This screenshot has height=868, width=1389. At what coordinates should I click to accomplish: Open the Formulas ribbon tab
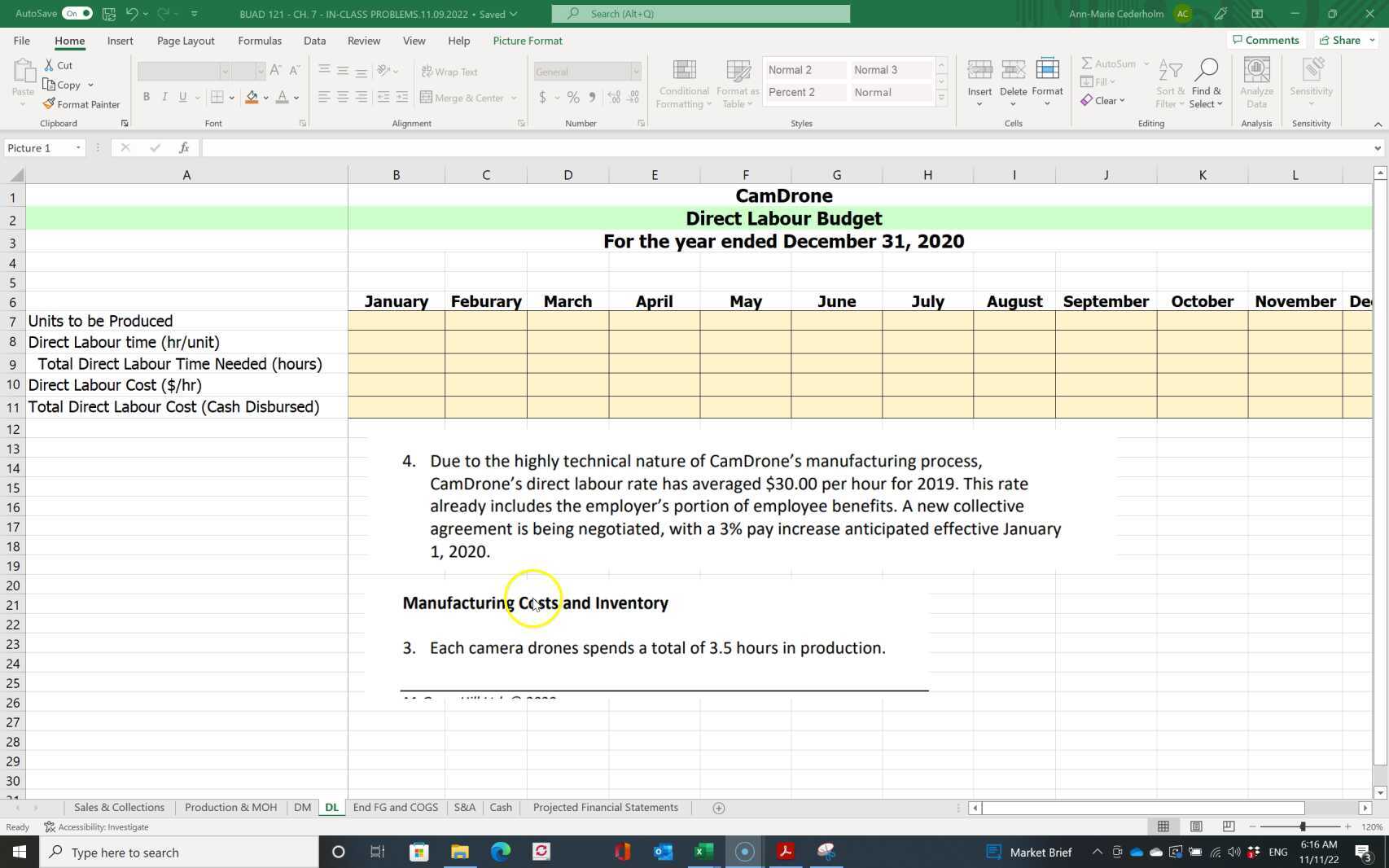pyautogui.click(x=259, y=41)
